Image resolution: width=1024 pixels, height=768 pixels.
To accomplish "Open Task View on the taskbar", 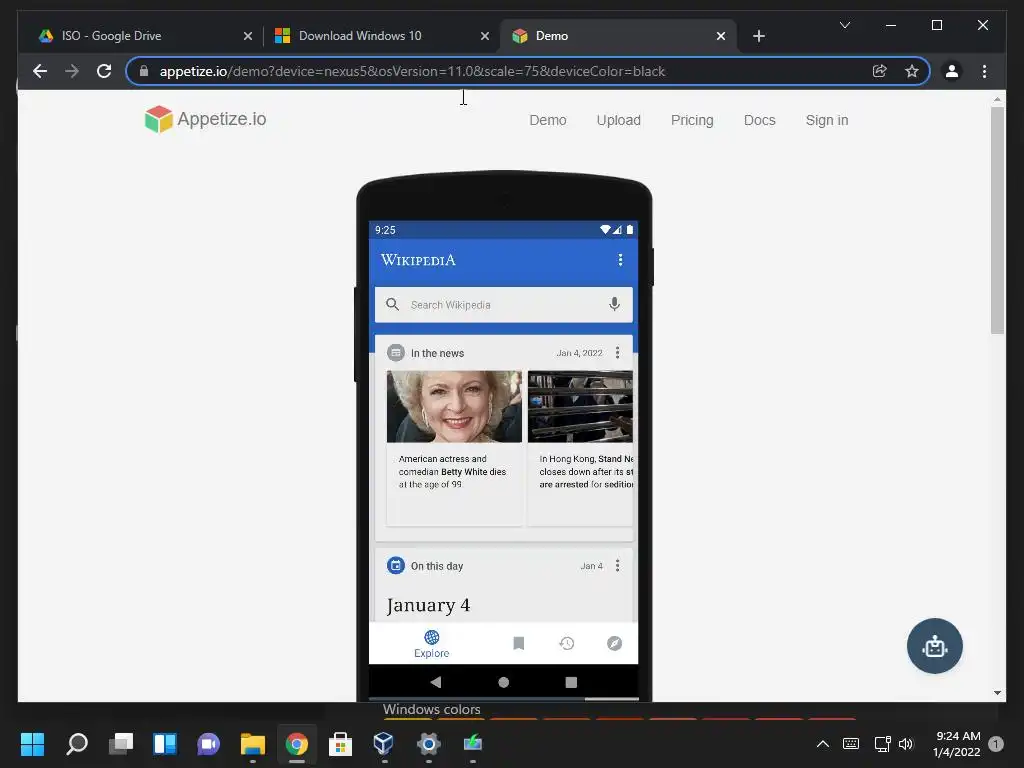I will pyautogui.click(x=121, y=743).
